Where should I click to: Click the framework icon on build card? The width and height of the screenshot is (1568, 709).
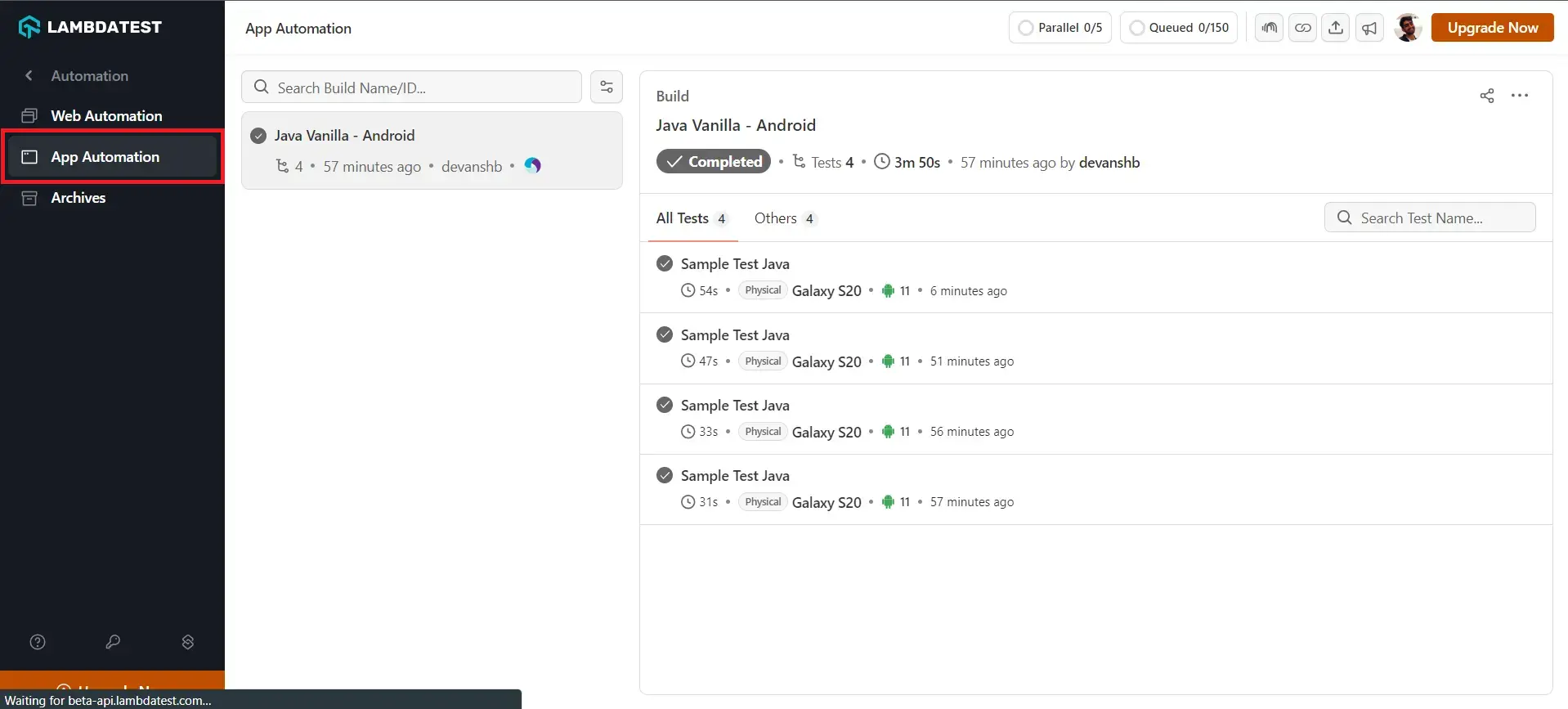click(533, 166)
